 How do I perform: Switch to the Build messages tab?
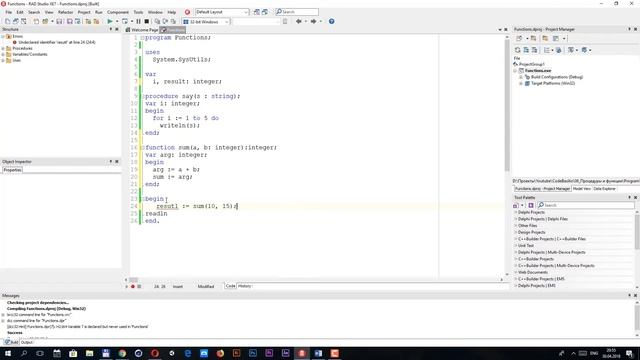[11, 342]
